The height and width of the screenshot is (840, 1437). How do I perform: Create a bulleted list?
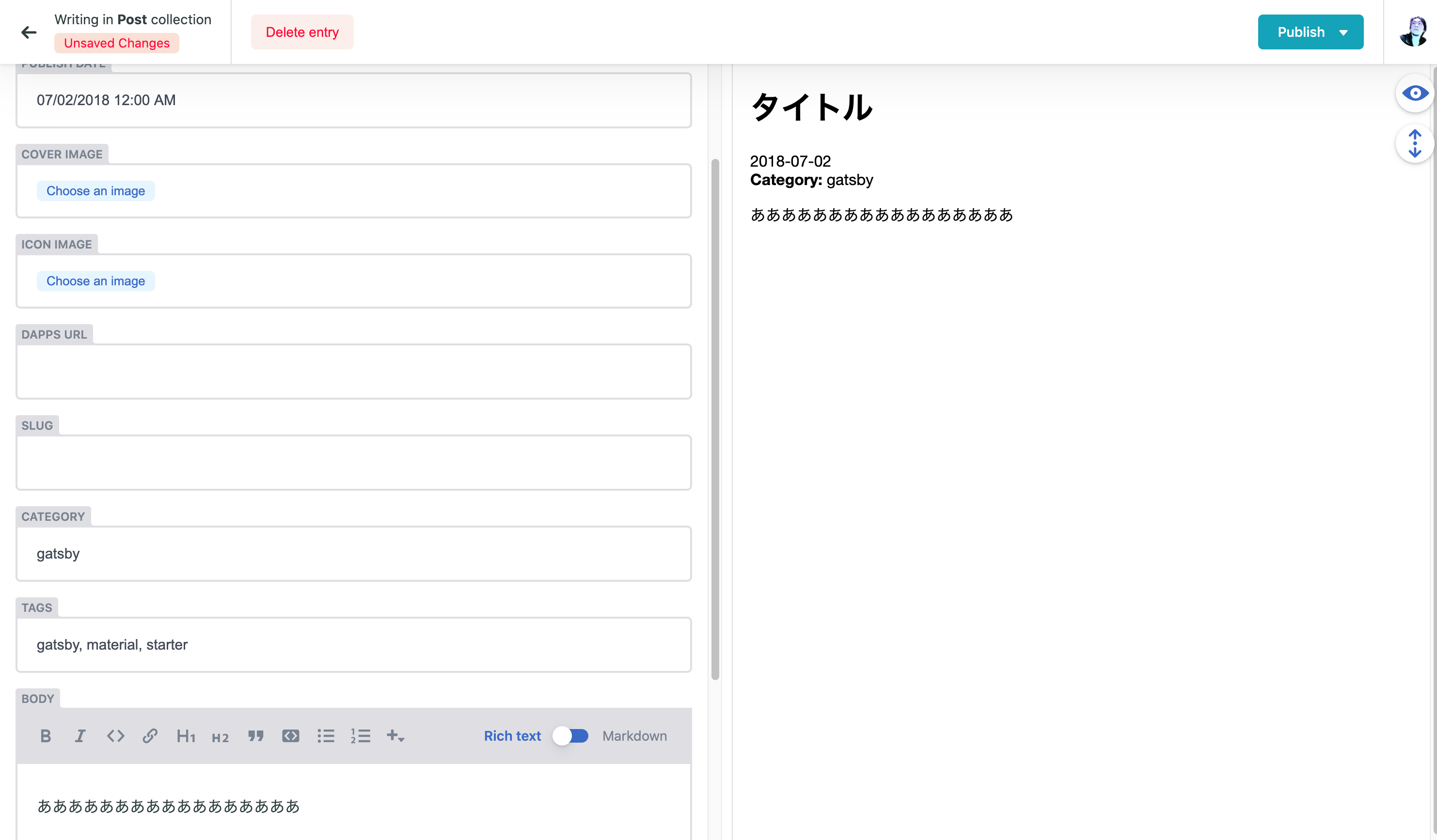(x=326, y=736)
